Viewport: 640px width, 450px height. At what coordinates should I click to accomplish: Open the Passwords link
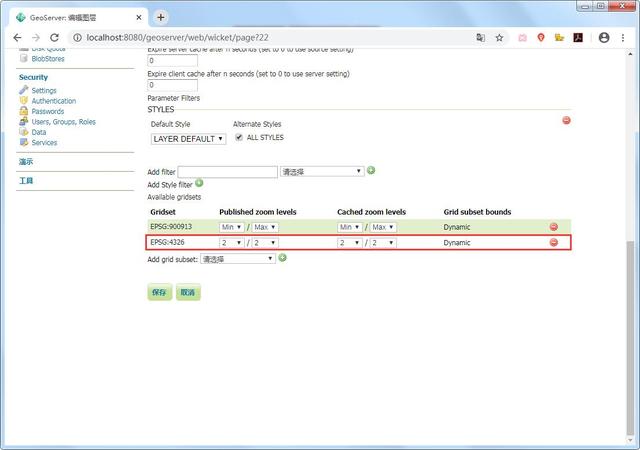point(48,111)
